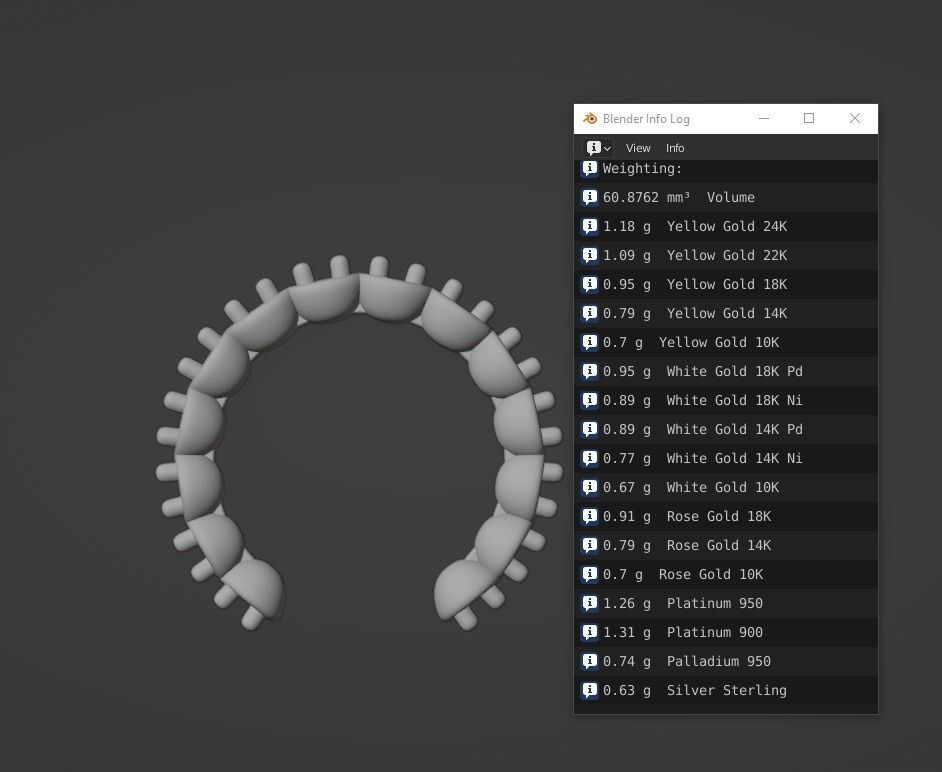
Task: Click the info icon beside Volume entry
Action: tap(589, 197)
